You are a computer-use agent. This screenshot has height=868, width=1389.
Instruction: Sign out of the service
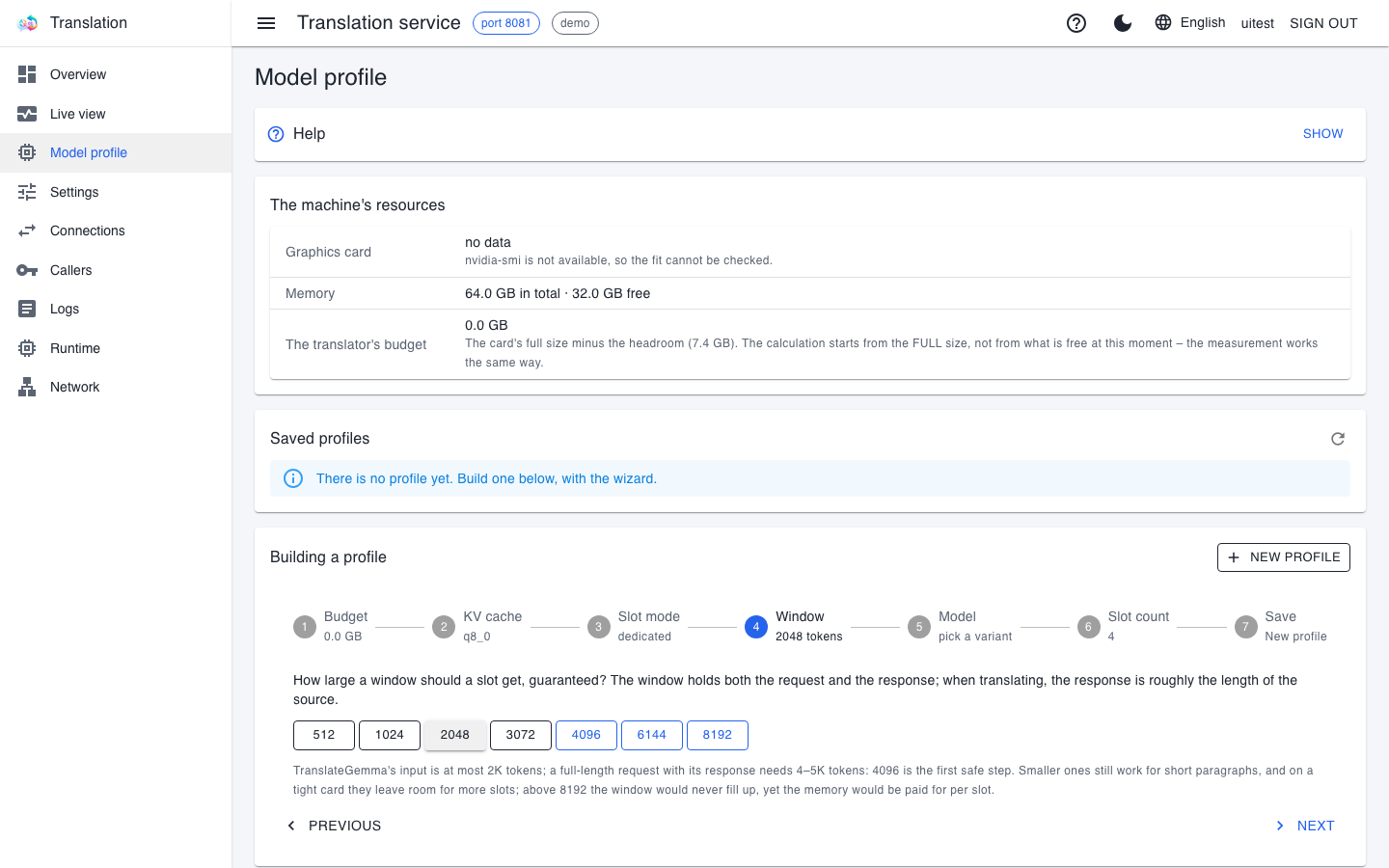(1323, 23)
